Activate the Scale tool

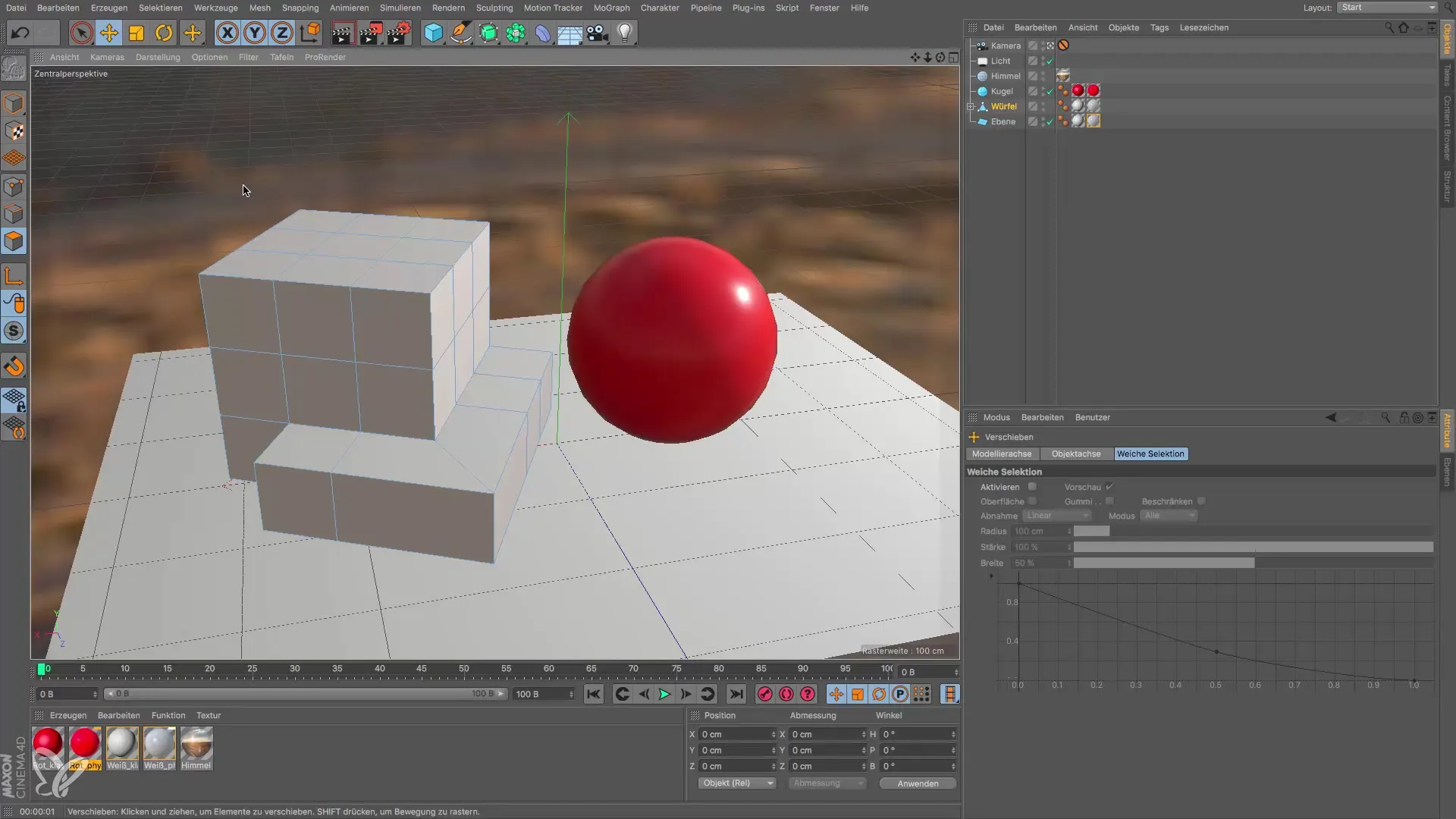tap(136, 33)
